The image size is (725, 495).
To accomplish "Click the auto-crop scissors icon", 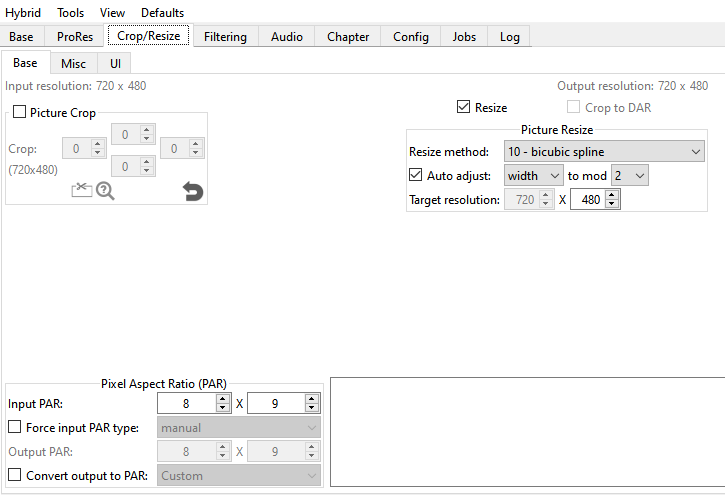I will pyautogui.click(x=81, y=190).
